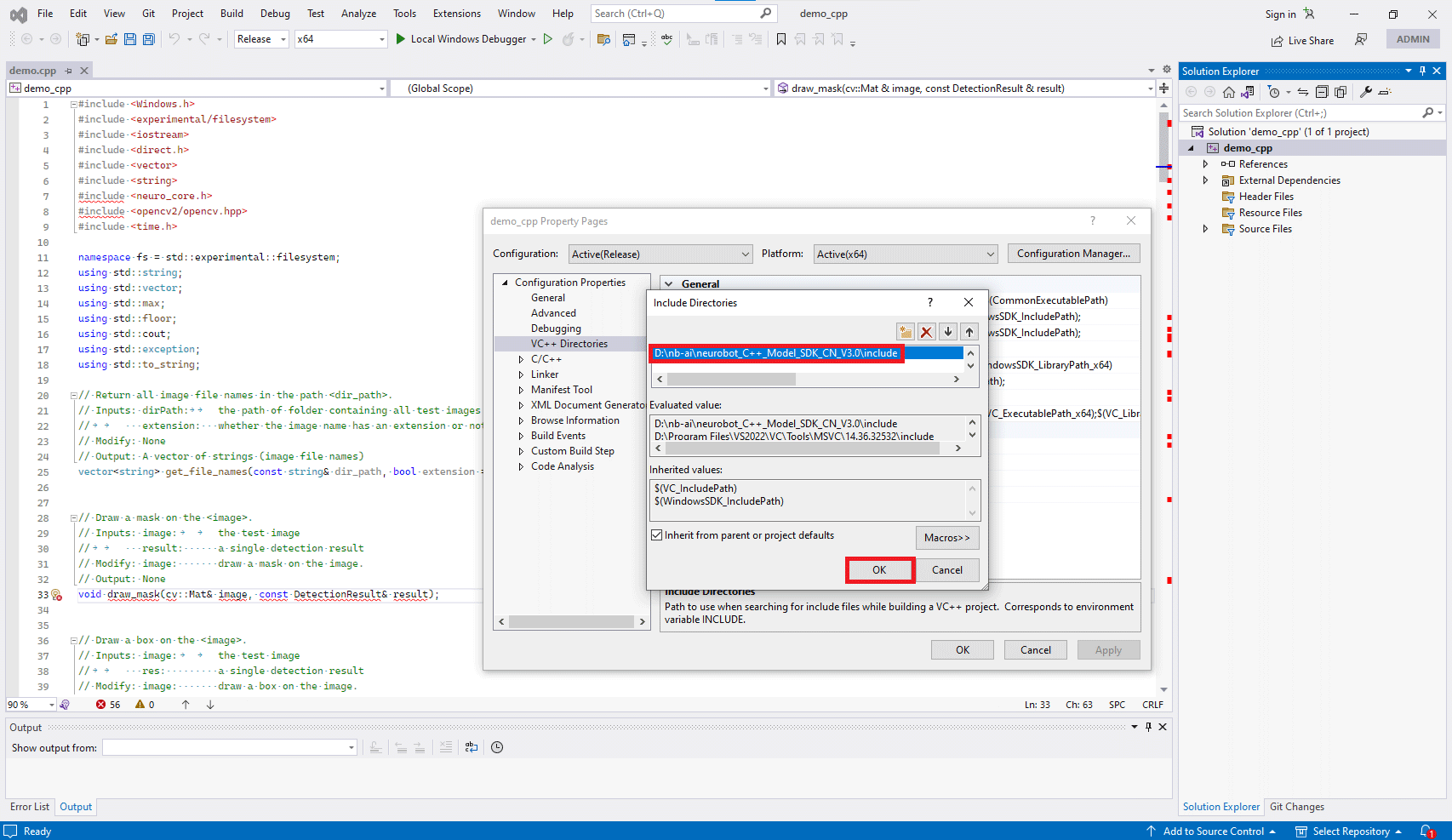
Task: Click the Search Solution Explorer field
Action: pos(1301,113)
